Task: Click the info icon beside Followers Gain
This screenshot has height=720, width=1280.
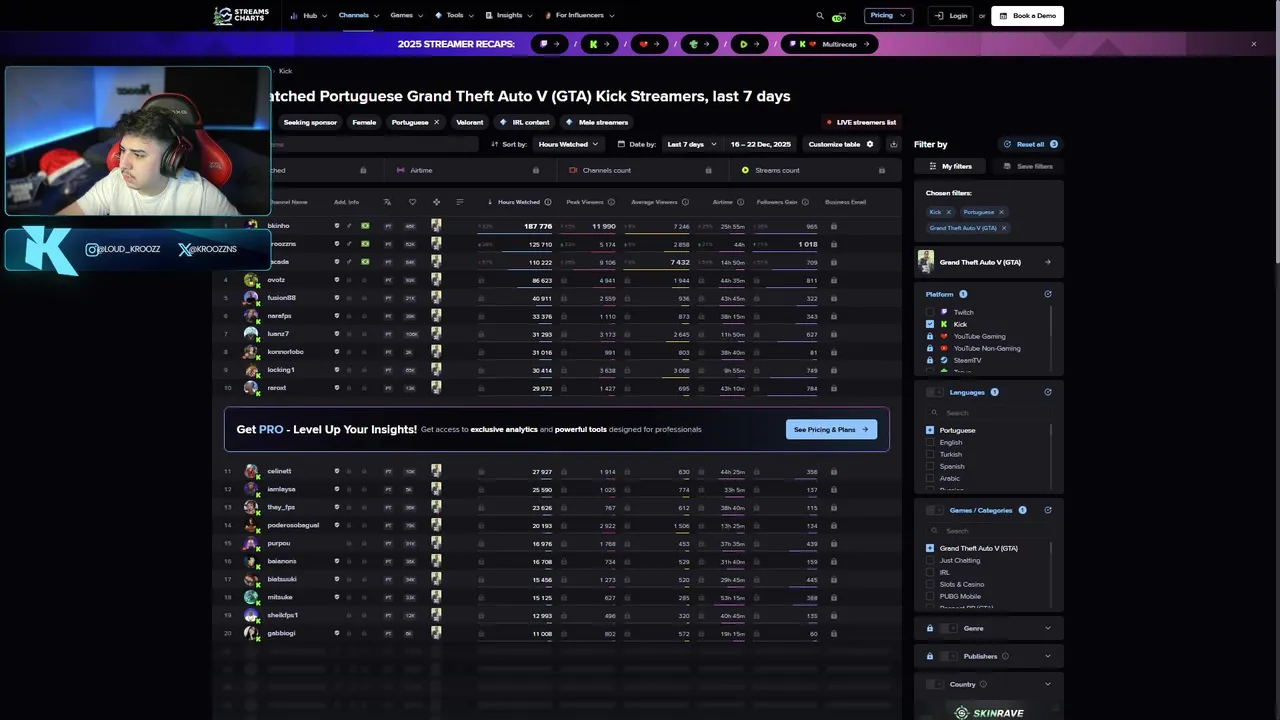Action: coord(805,202)
